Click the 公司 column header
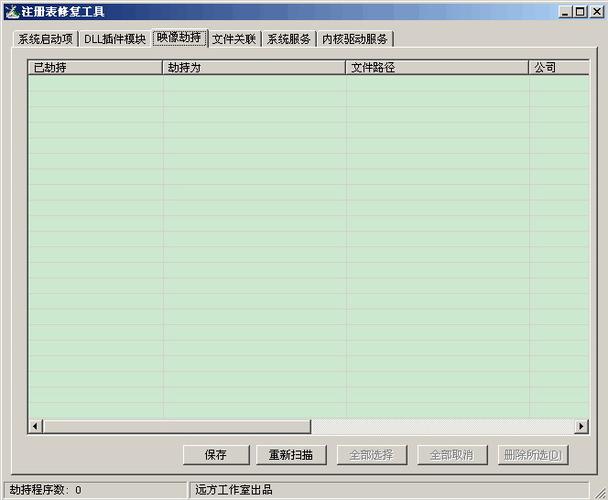Viewport: 608px width, 500px height. pyautogui.click(x=559, y=67)
